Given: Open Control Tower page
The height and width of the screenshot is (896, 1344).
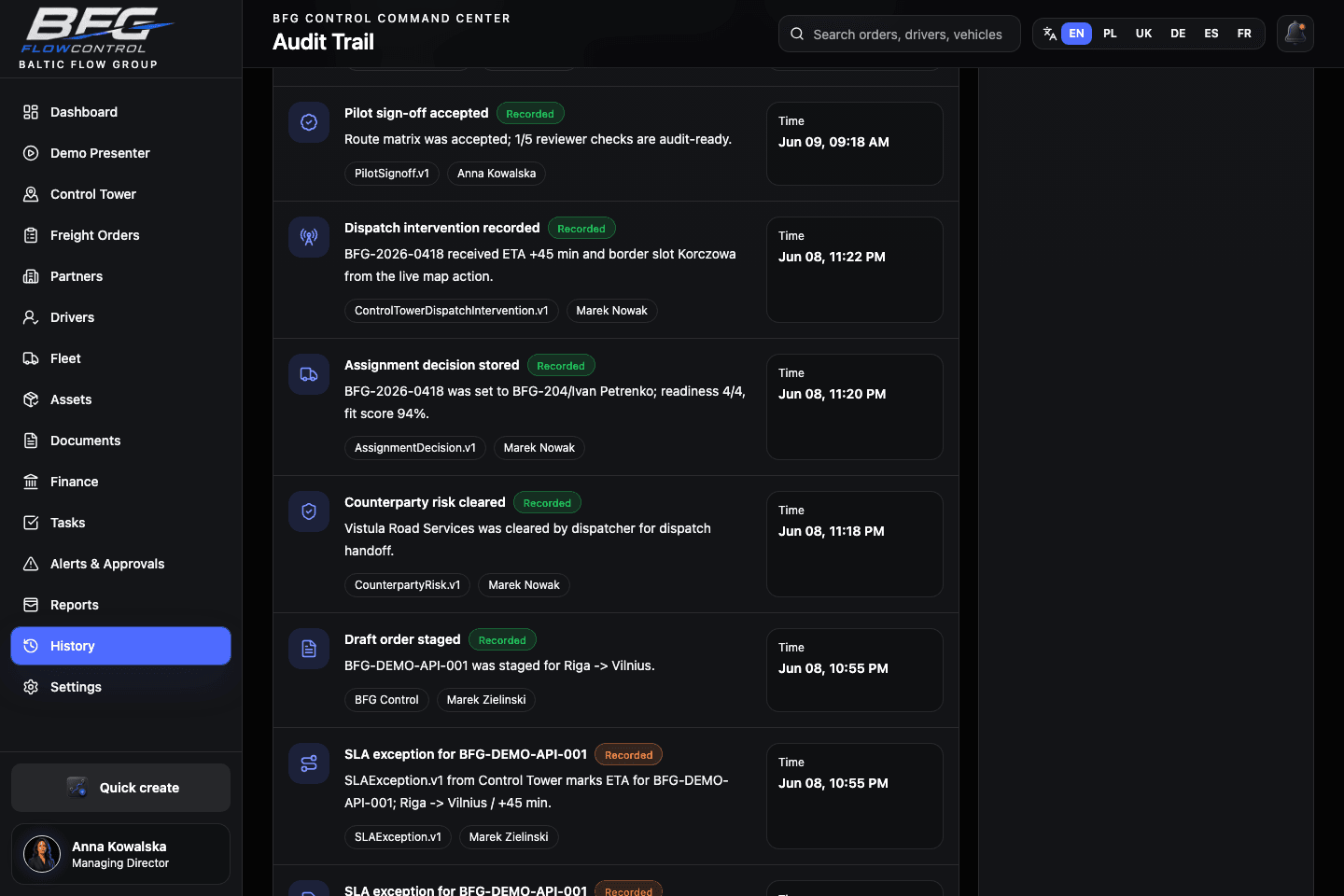Looking at the screenshot, I should click(120, 194).
